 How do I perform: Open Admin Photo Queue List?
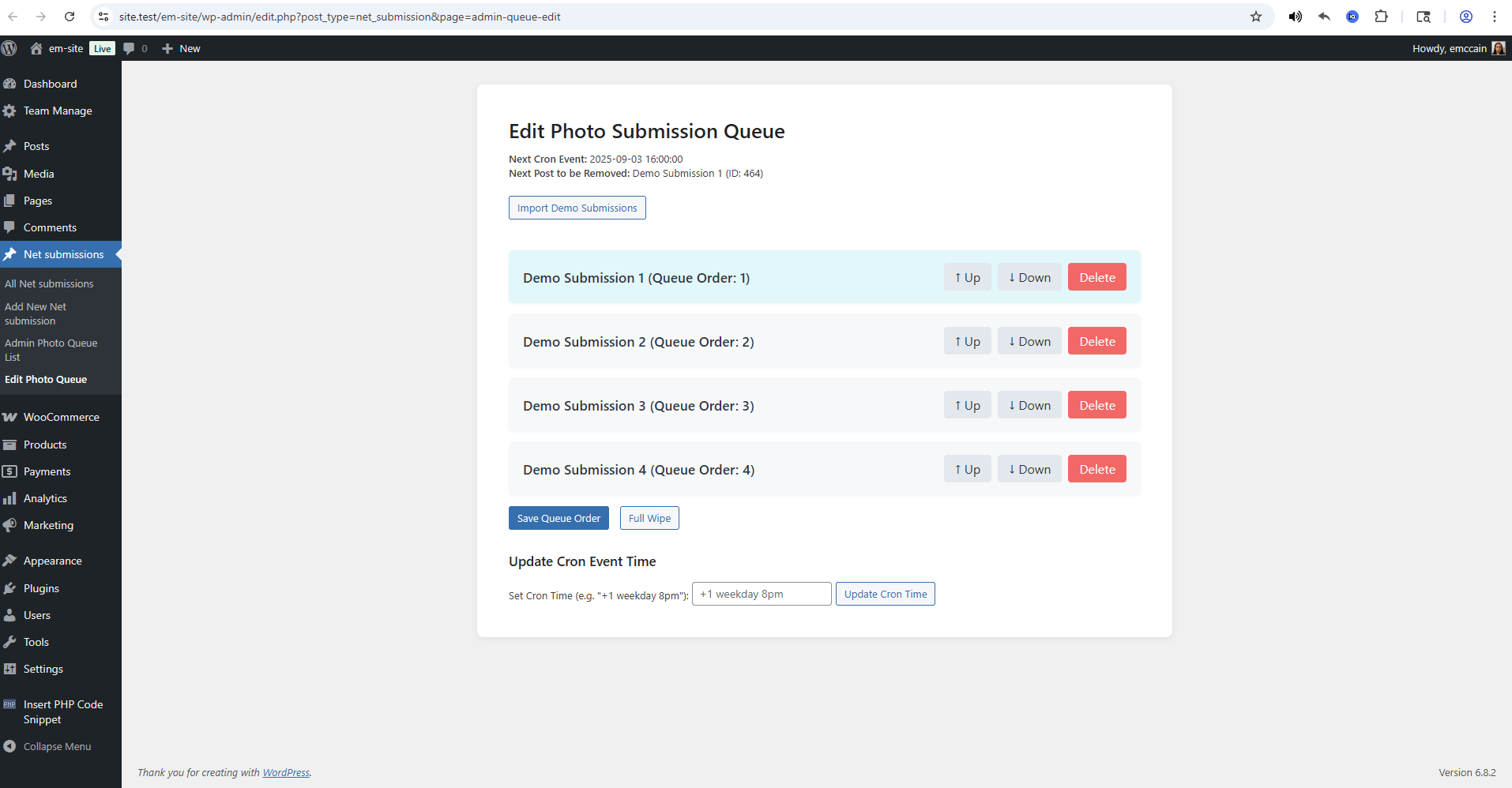(x=51, y=350)
